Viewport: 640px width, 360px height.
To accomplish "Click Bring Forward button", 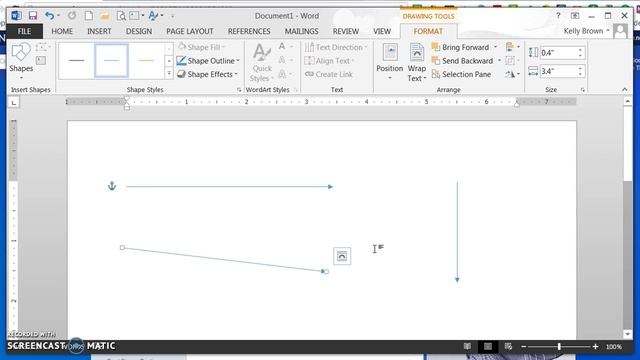I will pos(461,47).
